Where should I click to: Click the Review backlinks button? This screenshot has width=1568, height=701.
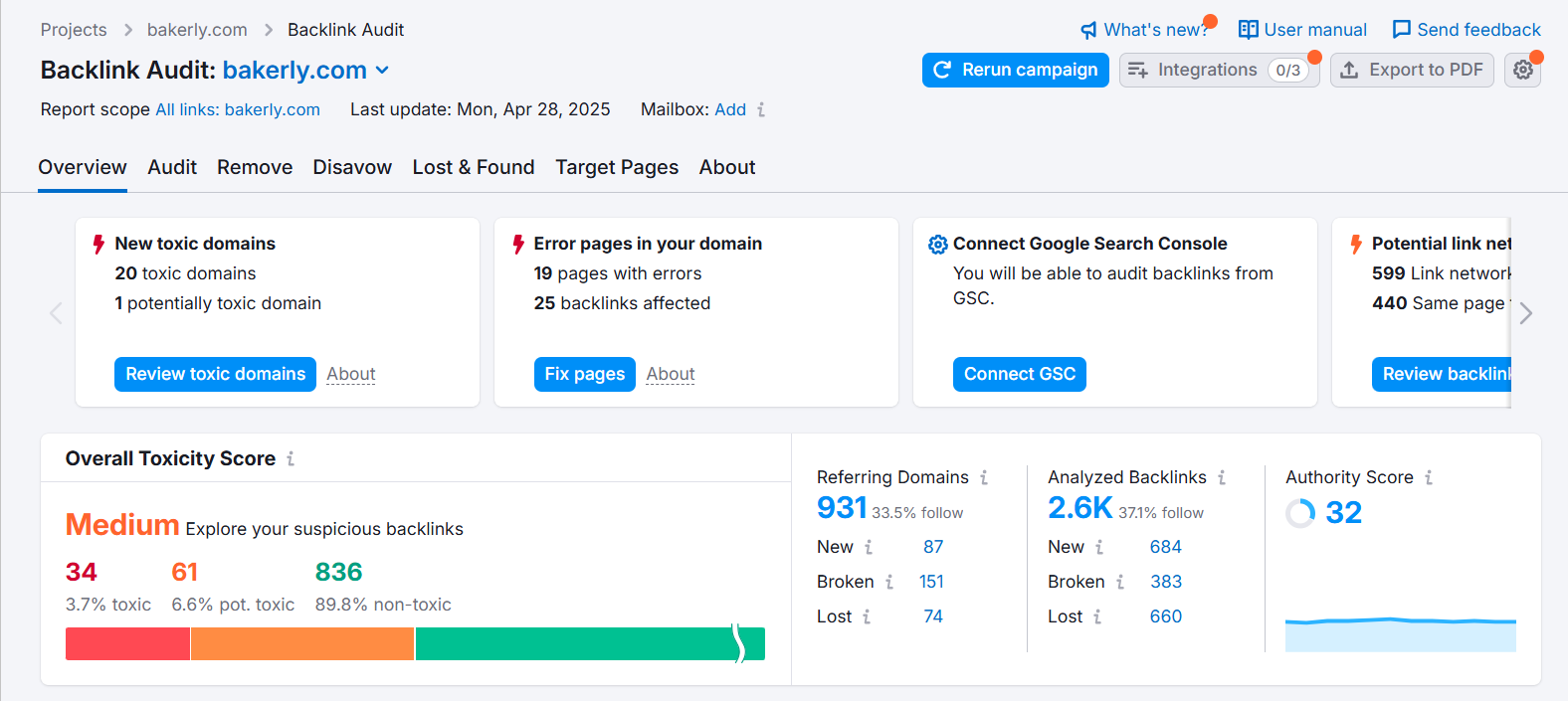[1442, 374]
